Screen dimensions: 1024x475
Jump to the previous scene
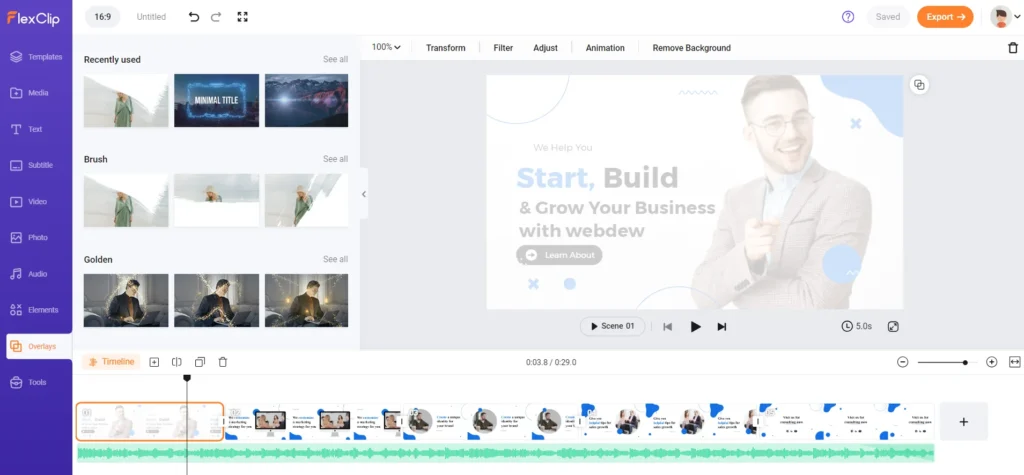667,327
